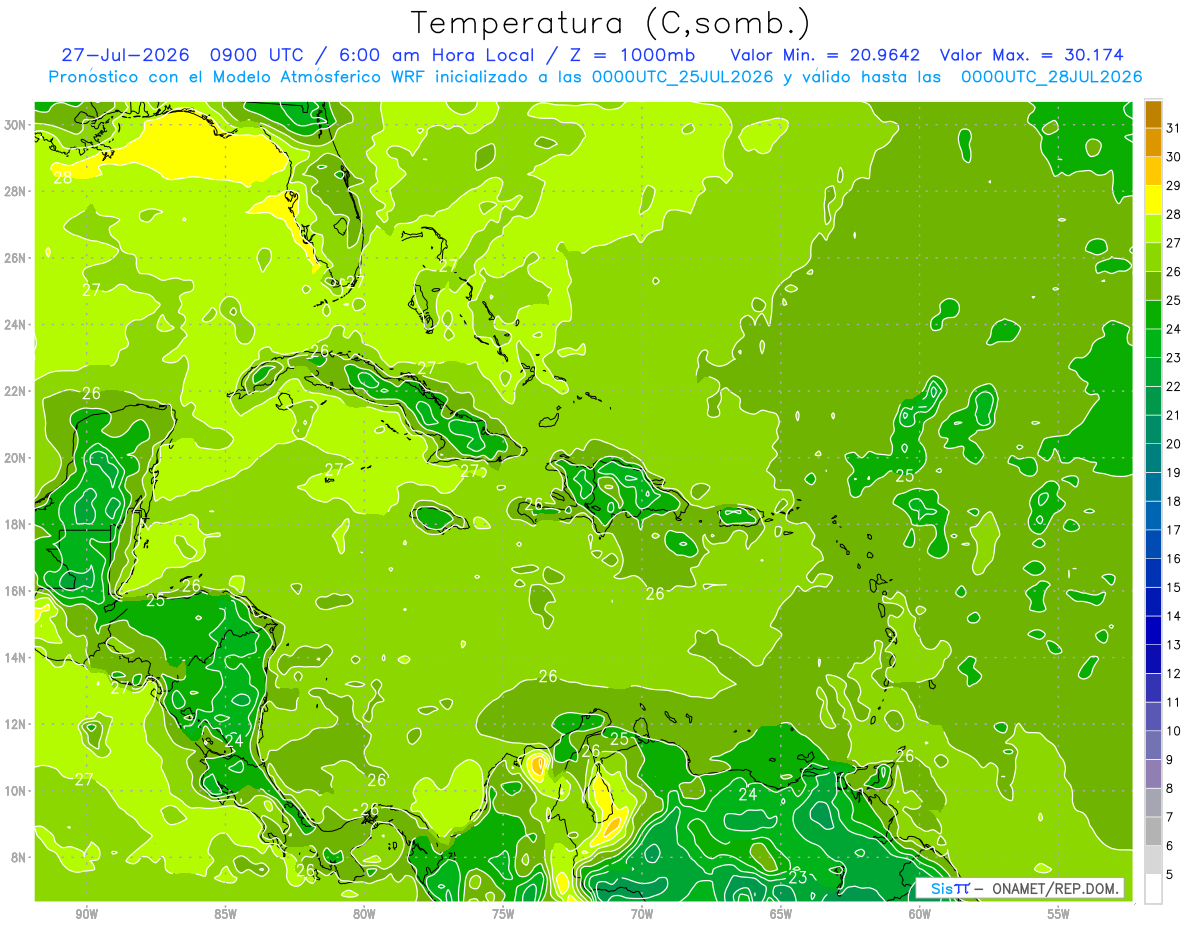Click the colorbar label 25
The height and width of the screenshot is (927, 1200).
click(x=1174, y=300)
